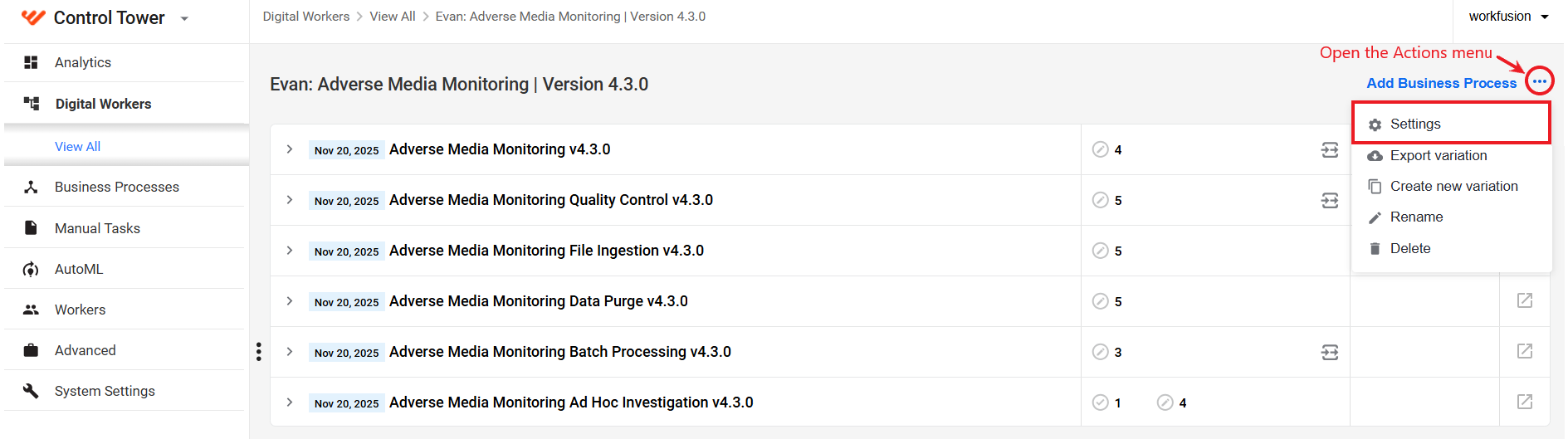Click the Analytics sidebar icon
Viewport: 1568px width, 439px height.
click(x=31, y=62)
